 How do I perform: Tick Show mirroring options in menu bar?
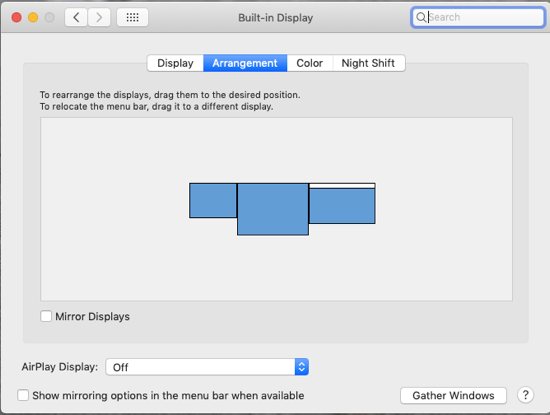[x=23, y=395]
